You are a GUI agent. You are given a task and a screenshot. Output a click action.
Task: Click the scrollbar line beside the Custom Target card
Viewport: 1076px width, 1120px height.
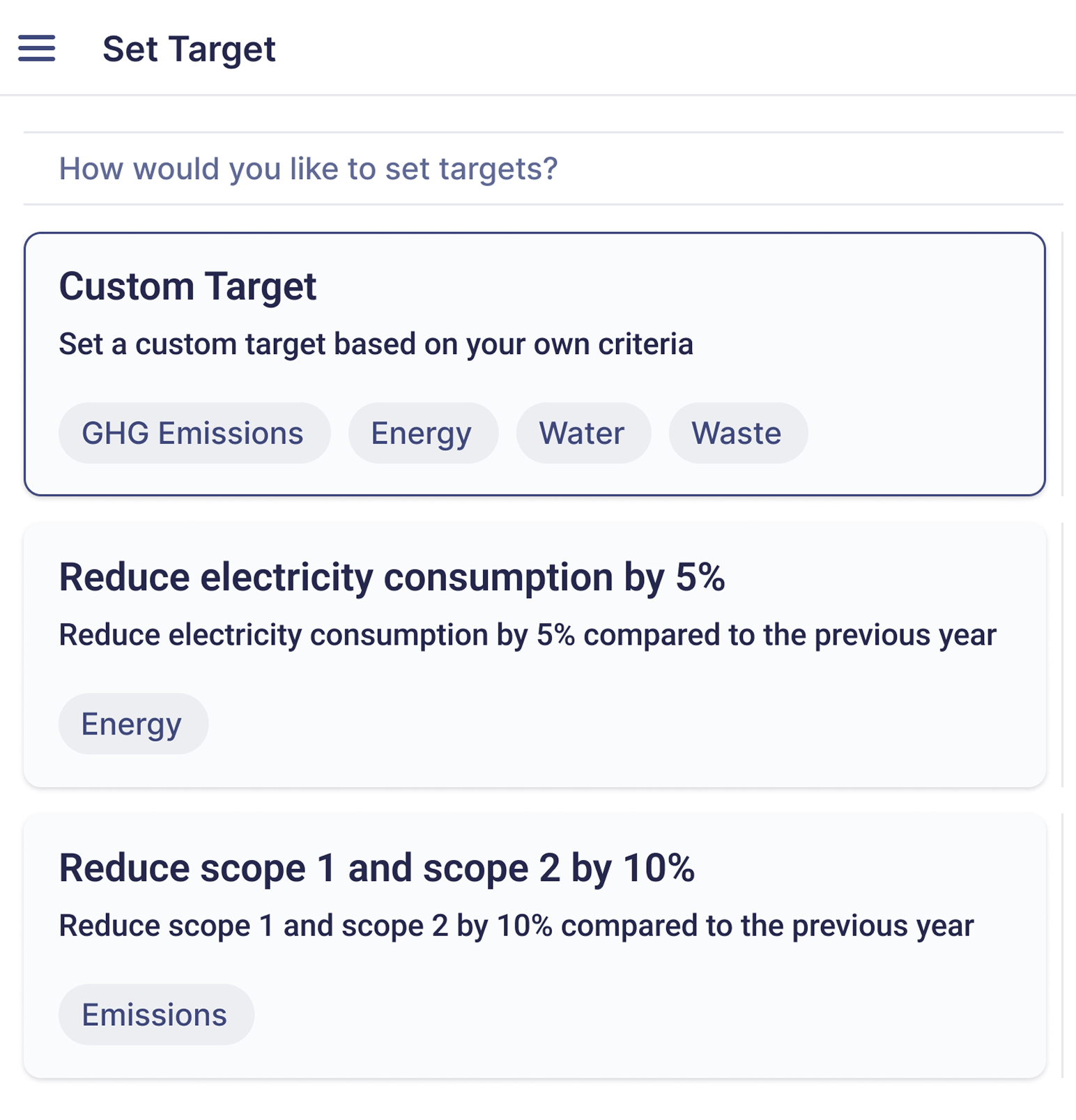coord(1062,364)
